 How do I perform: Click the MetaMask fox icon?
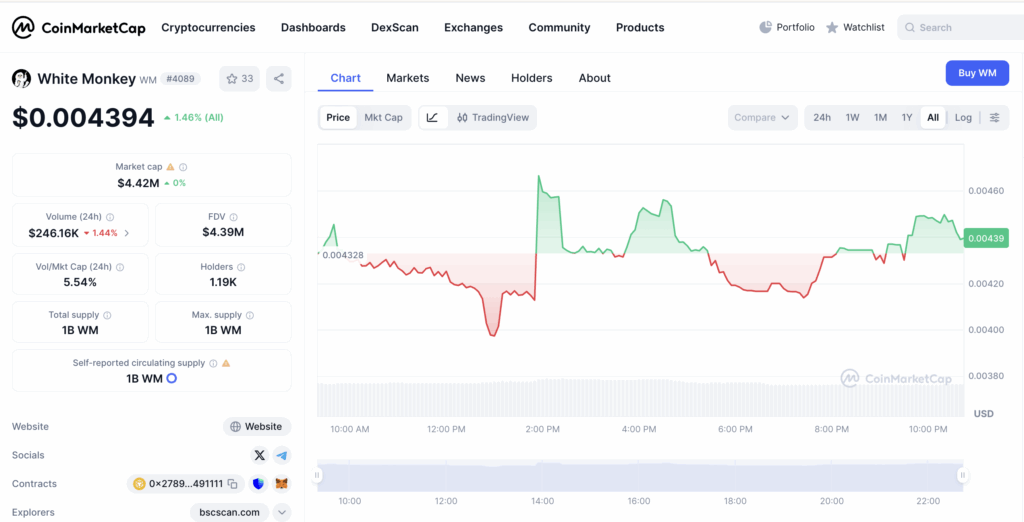tap(282, 484)
